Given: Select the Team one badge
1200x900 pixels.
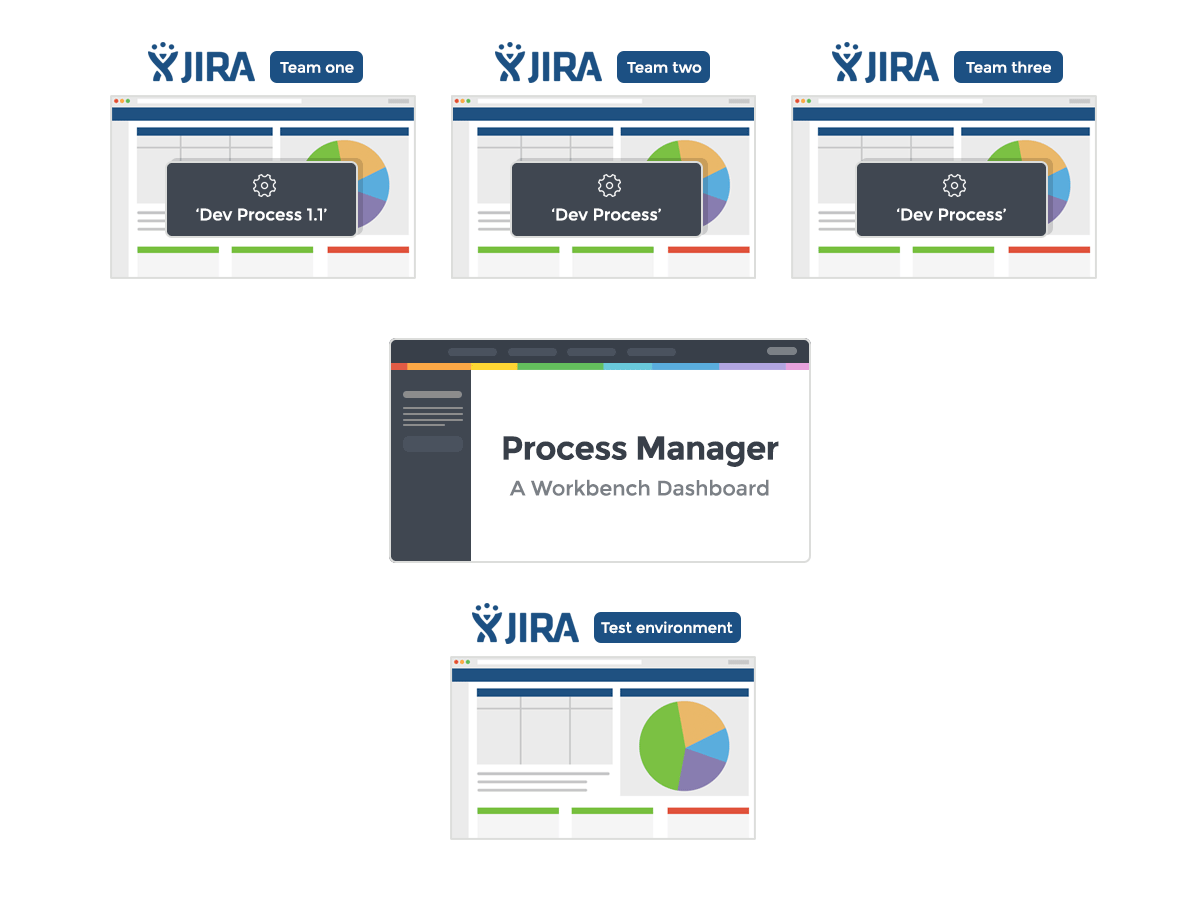Looking at the screenshot, I should tap(316, 67).
